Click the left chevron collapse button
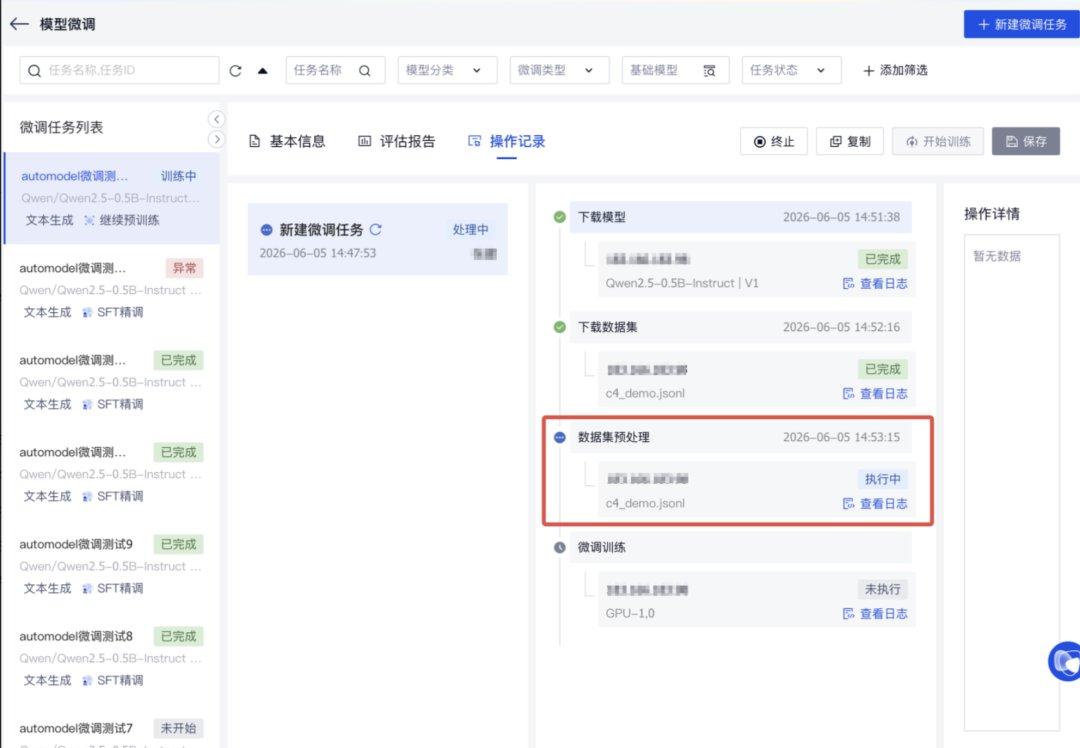The height and width of the screenshot is (748, 1080). point(216,119)
